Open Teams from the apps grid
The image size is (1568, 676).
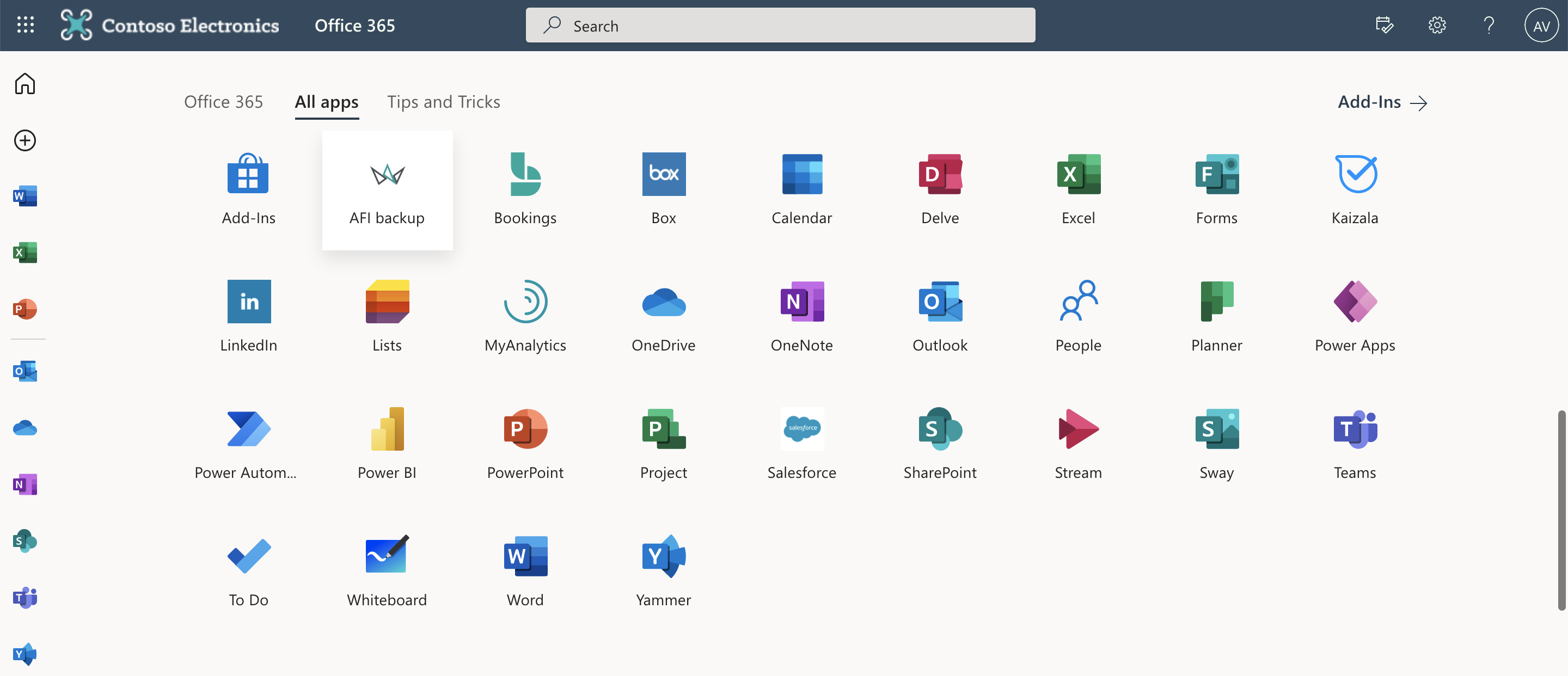[x=1355, y=444]
